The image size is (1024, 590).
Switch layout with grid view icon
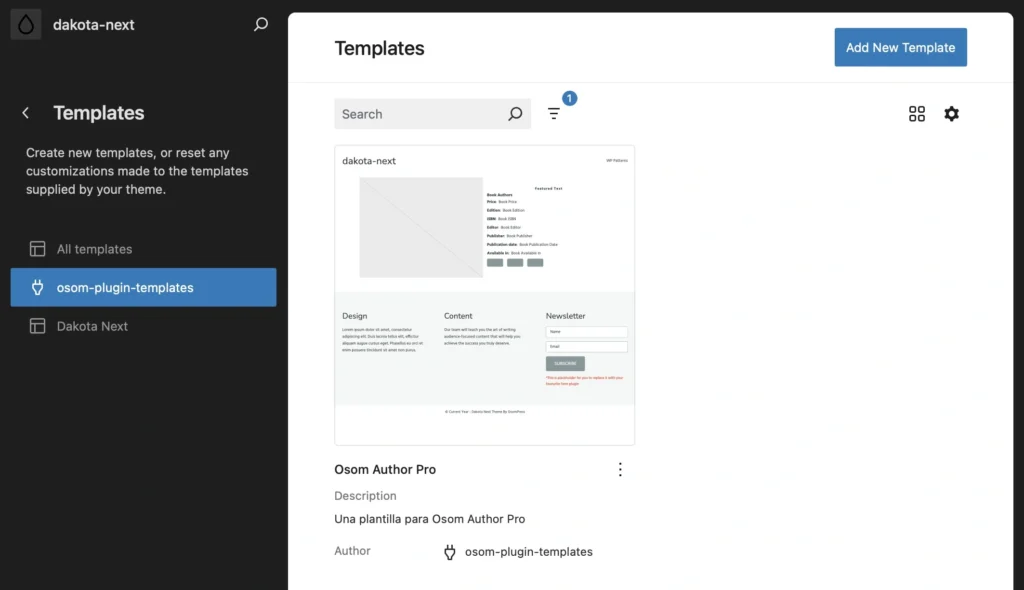[917, 114]
